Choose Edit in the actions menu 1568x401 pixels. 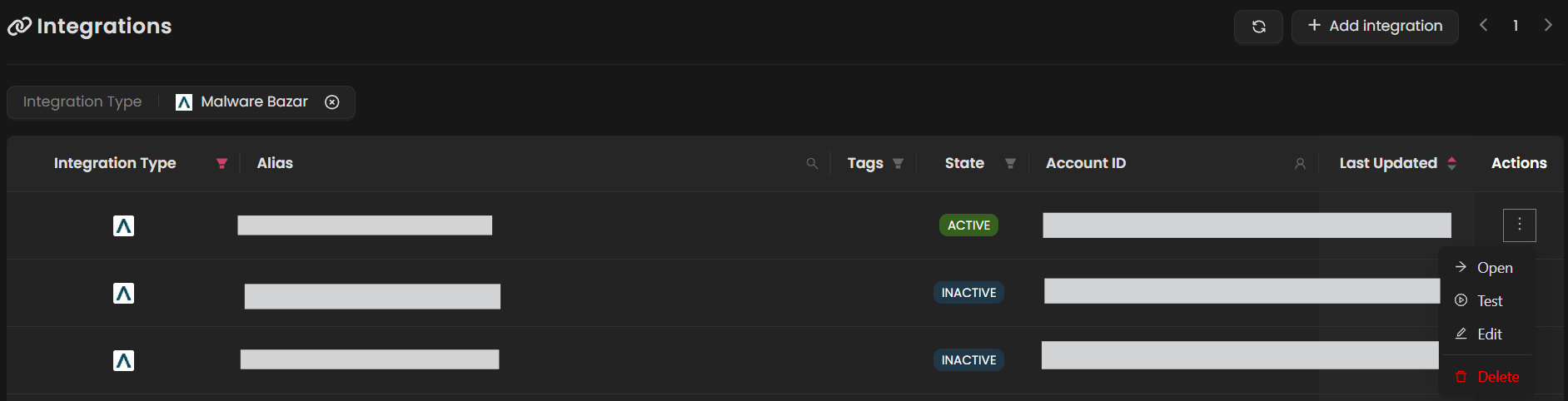[x=1489, y=334]
